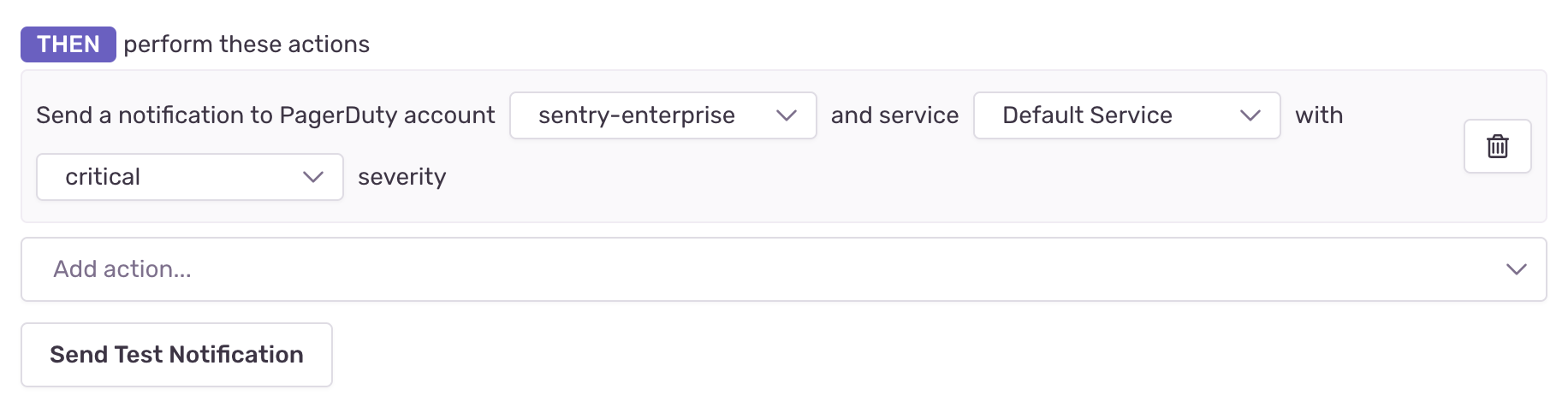1568x407 pixels.
Task: Open the PagerDuty account dropdown
Action: click(x=662, y=115)
